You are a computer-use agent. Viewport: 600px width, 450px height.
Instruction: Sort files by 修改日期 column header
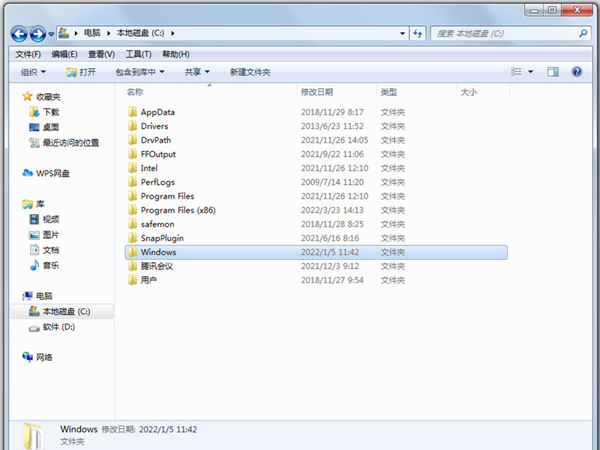click(320, 92)
